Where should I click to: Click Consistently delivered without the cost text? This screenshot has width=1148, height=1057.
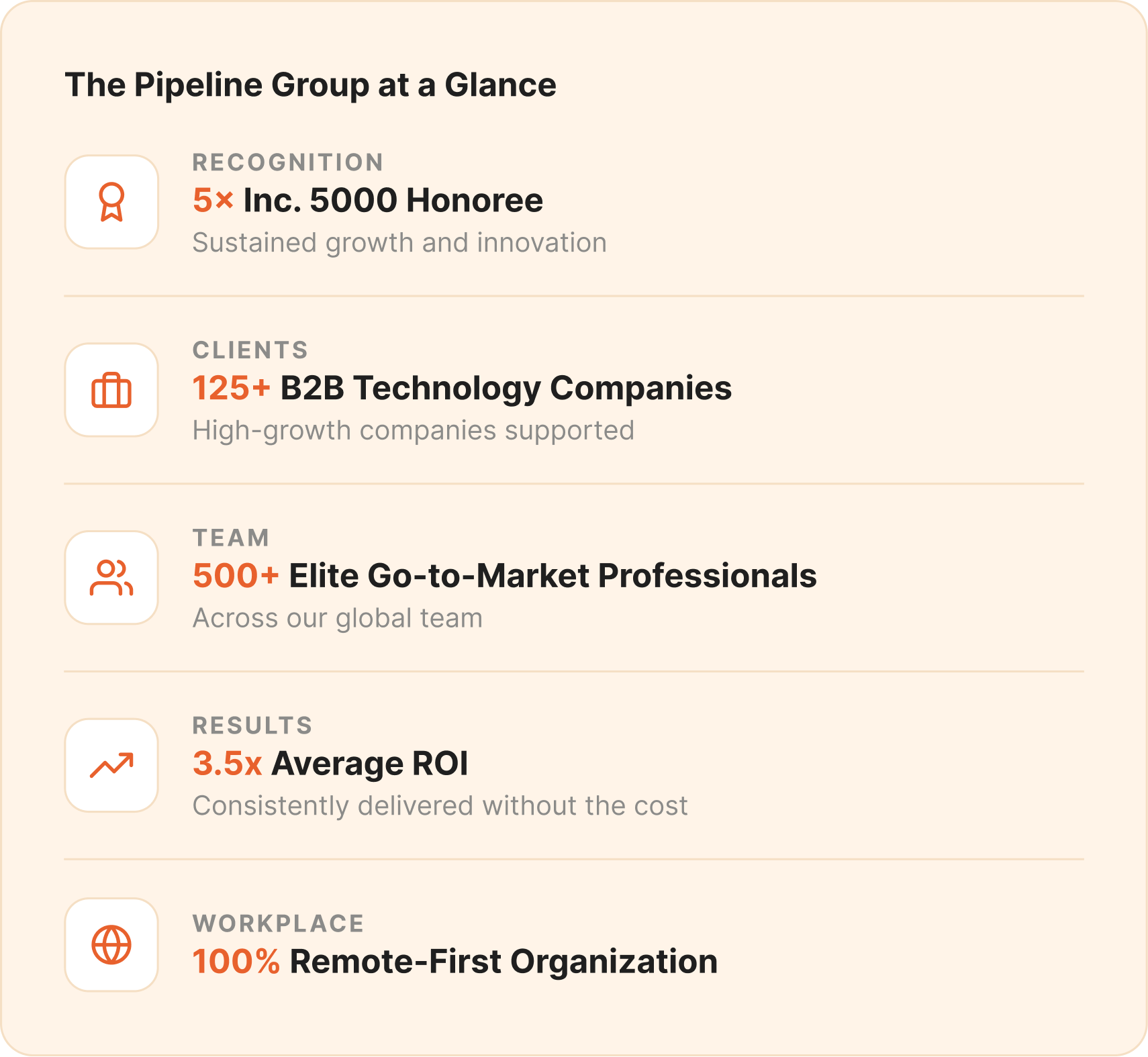pyautogui.click(x=440, y=806)
